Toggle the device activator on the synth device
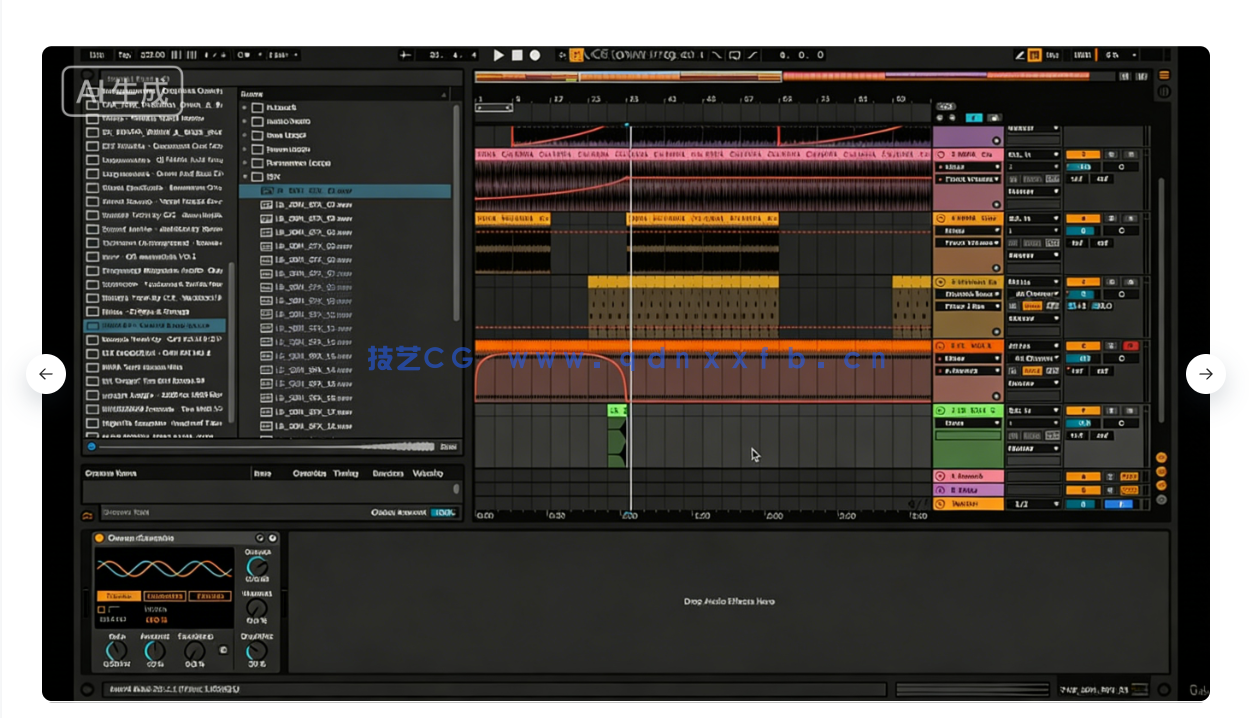This screenshot has height=718, width=1249. pyautogui.click(x=99, y=537)
